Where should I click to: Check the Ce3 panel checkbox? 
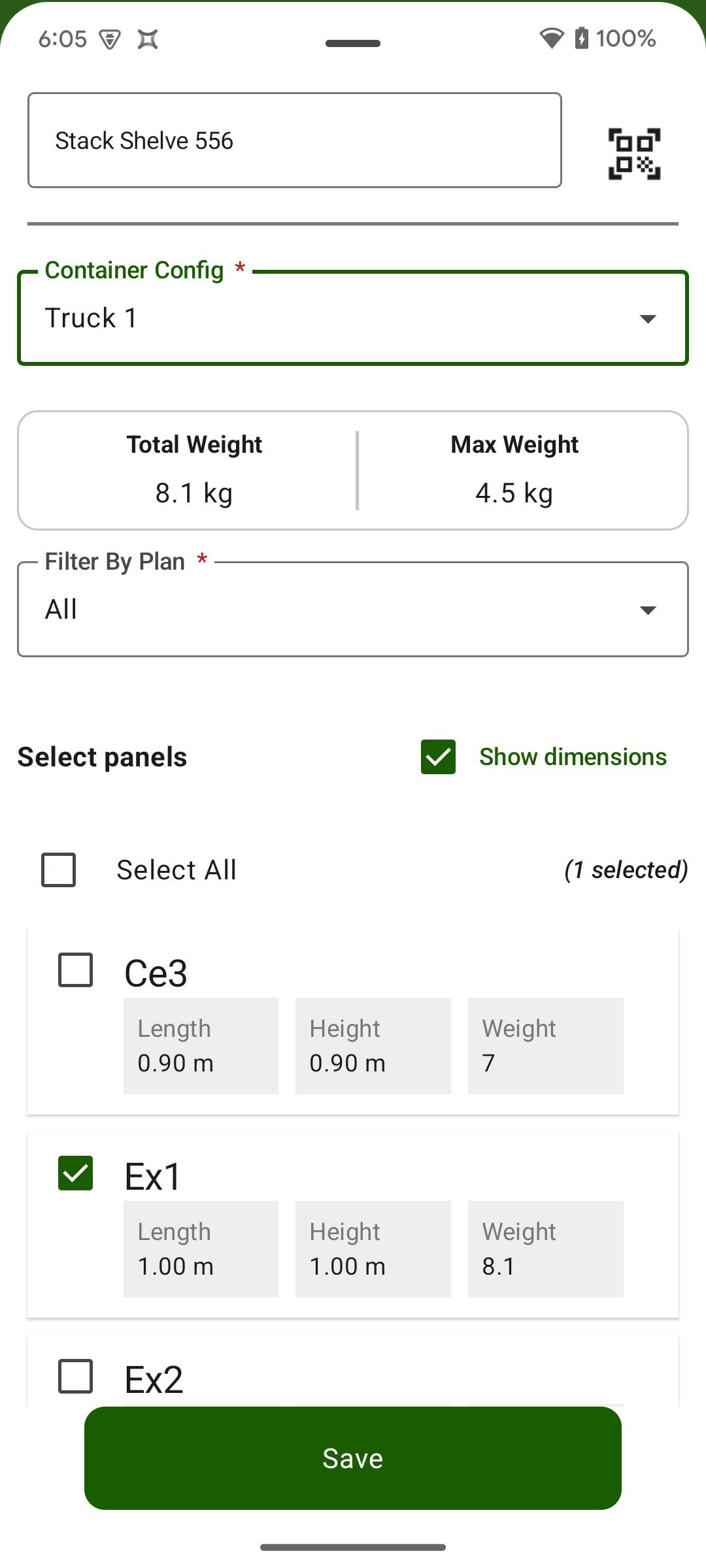click(76, 970)
